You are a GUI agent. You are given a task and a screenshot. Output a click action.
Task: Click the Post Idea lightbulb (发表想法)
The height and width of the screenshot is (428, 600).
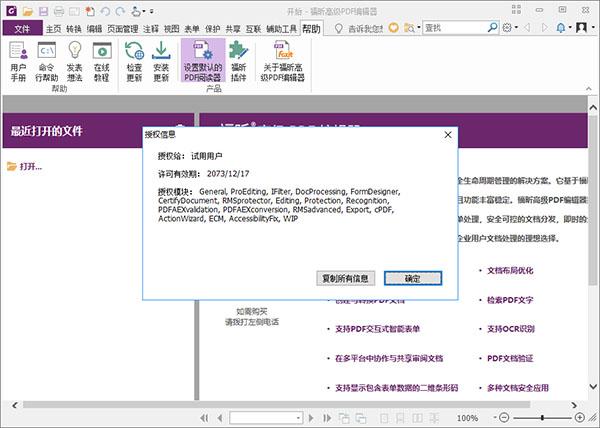(x=75, y=62)
